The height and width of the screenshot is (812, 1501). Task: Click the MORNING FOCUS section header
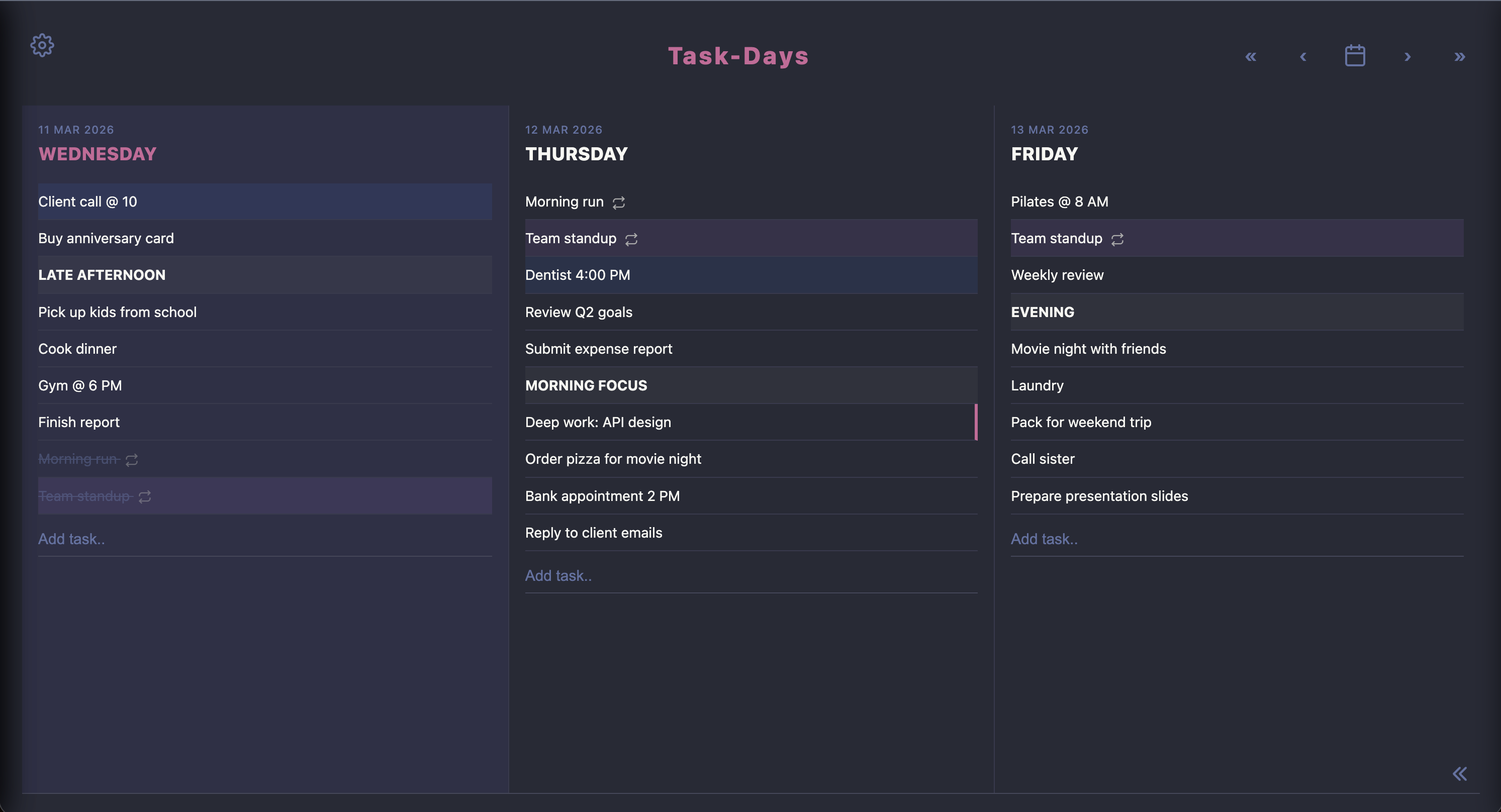(586, 385)
